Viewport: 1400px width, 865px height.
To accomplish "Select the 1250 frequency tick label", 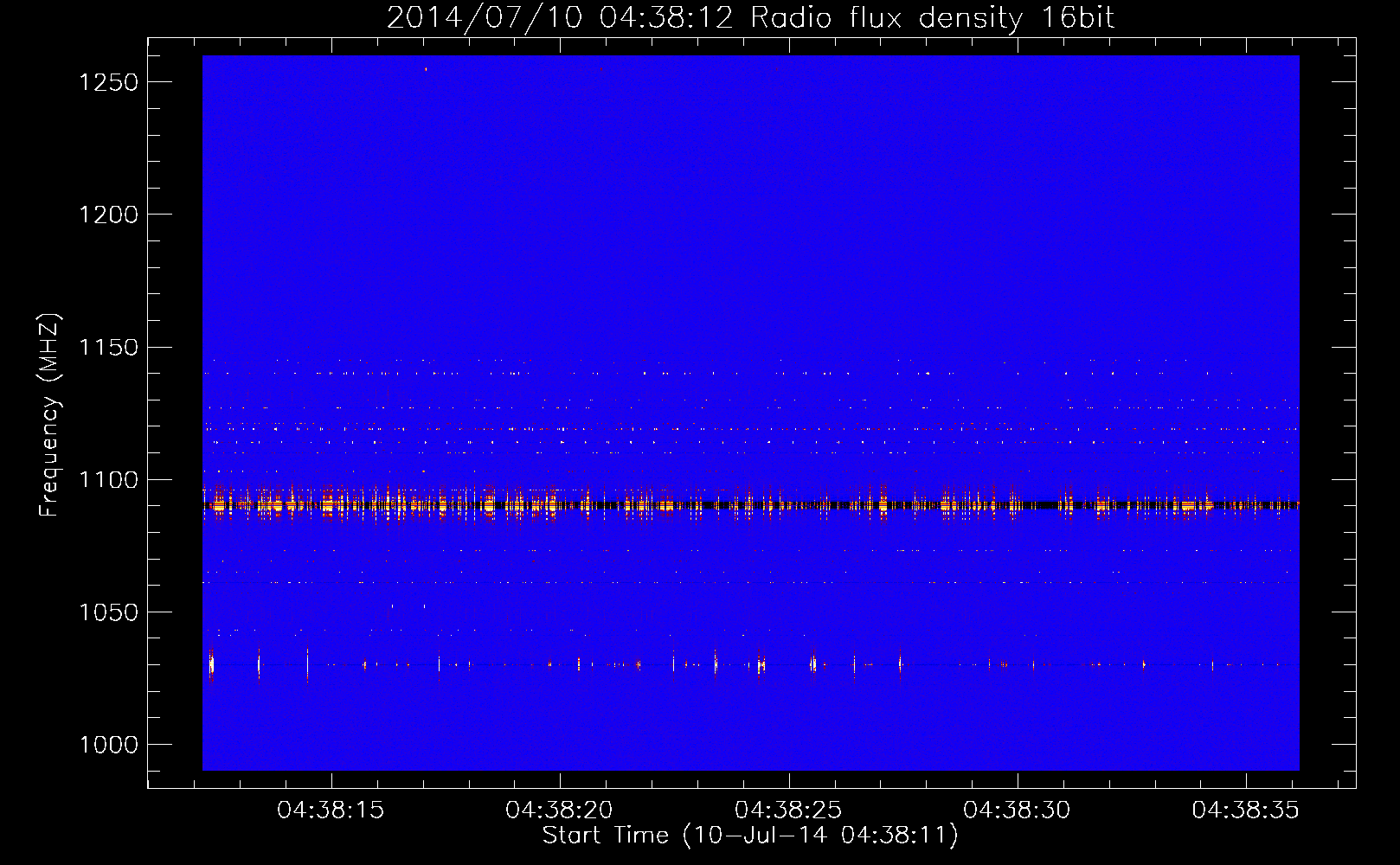I will [x=108, y=82].
